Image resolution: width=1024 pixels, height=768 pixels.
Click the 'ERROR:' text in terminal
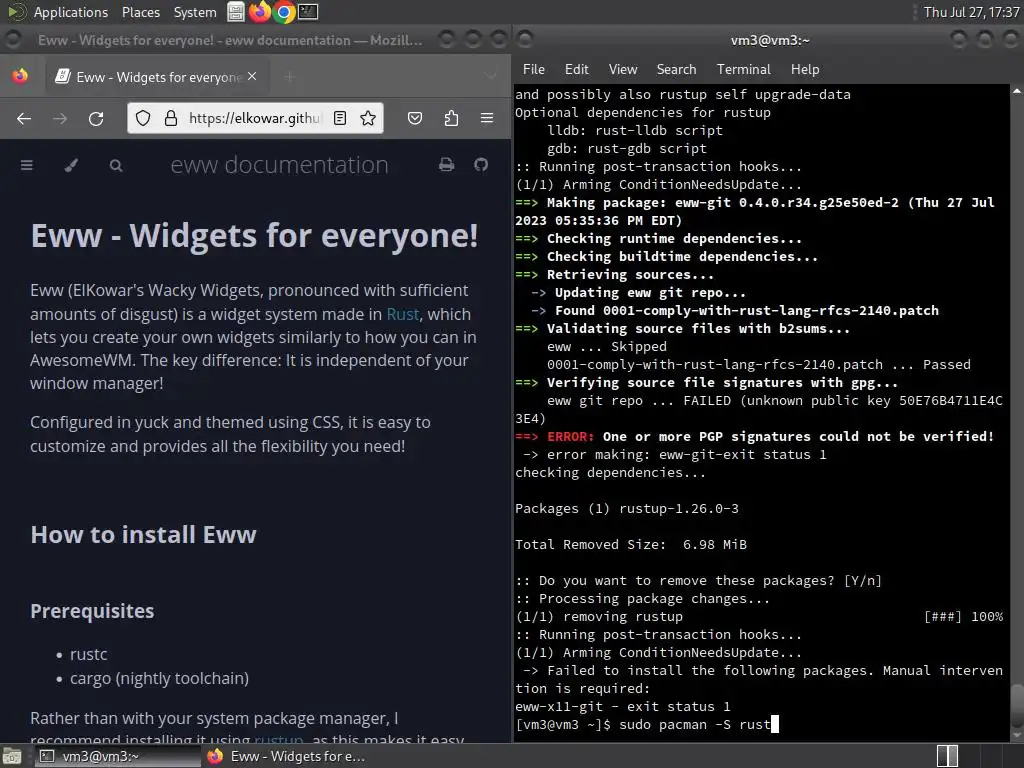[570, 436]
